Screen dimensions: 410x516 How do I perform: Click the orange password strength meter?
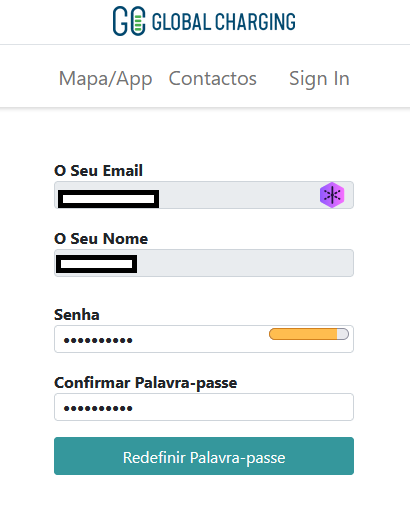(x=309, y=334)
